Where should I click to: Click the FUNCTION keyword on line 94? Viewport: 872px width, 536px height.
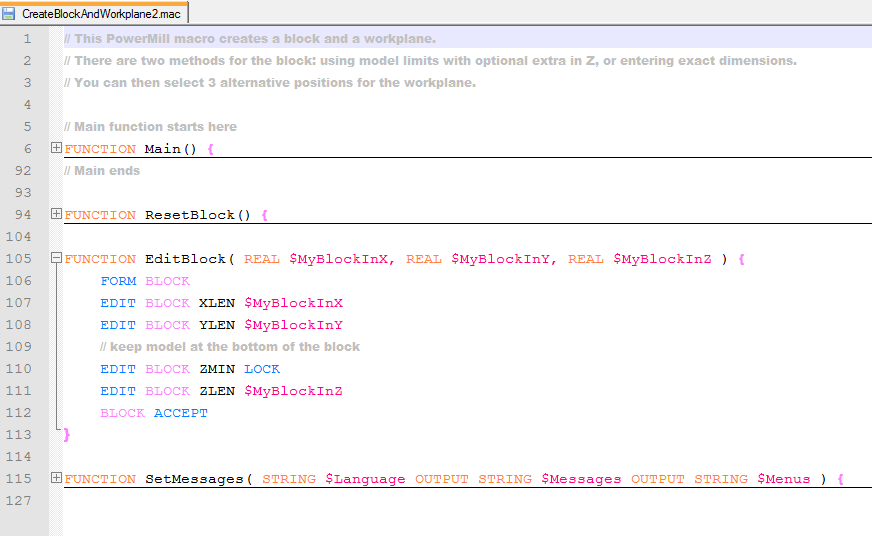(x=100, y=215)
